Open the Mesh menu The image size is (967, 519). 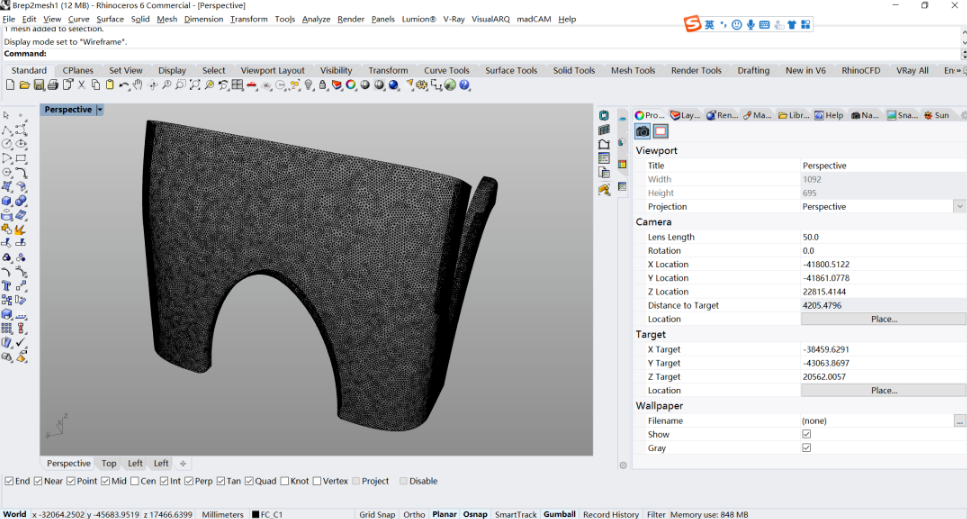point(167,19)
